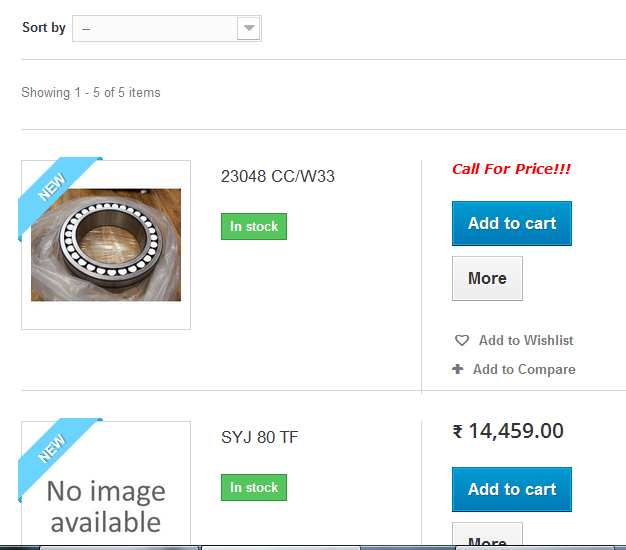
Task: Open the SYJ 80 TF product title
Action: [260, 437]
